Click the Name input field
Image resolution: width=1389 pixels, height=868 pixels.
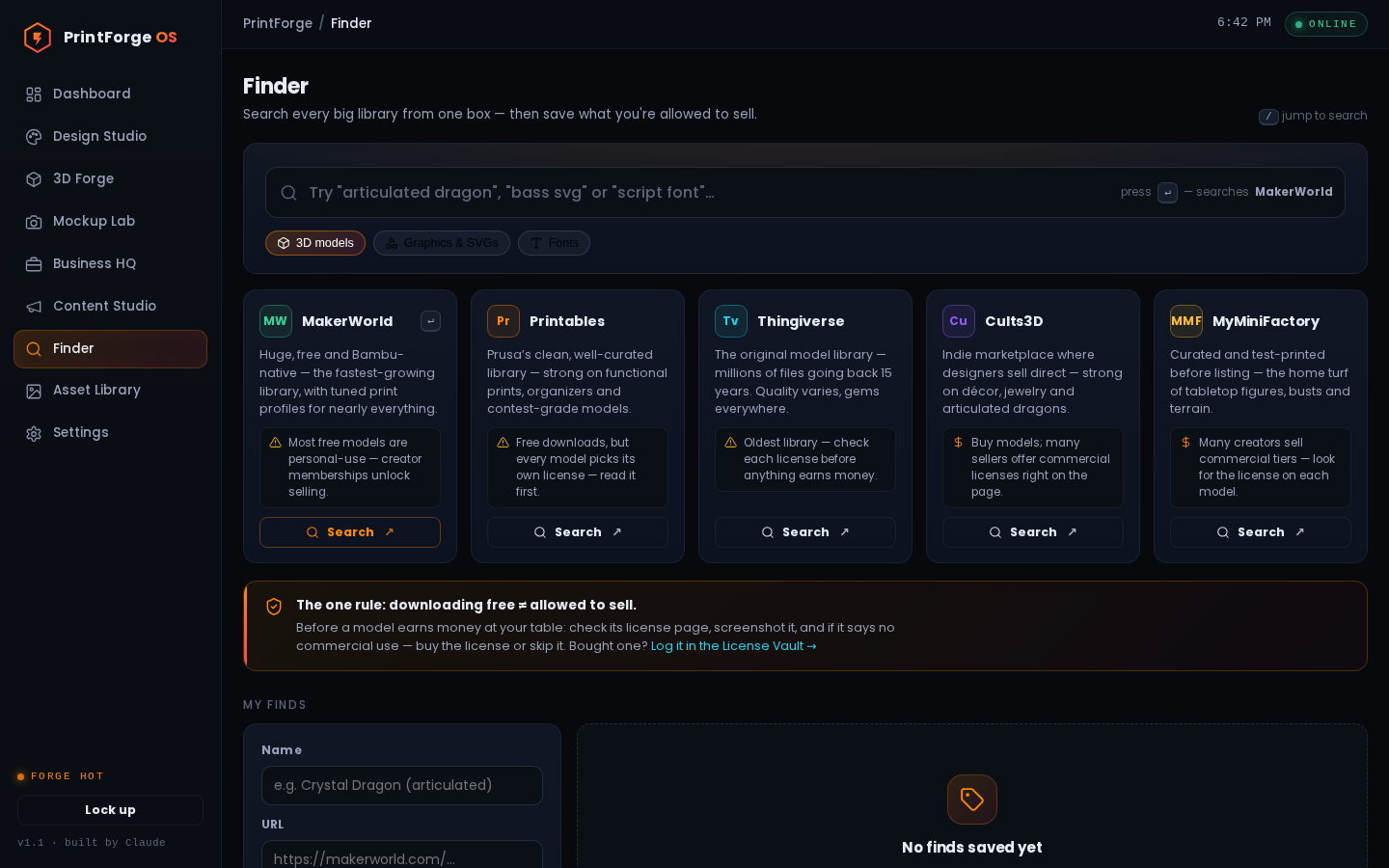click(402, 785)
